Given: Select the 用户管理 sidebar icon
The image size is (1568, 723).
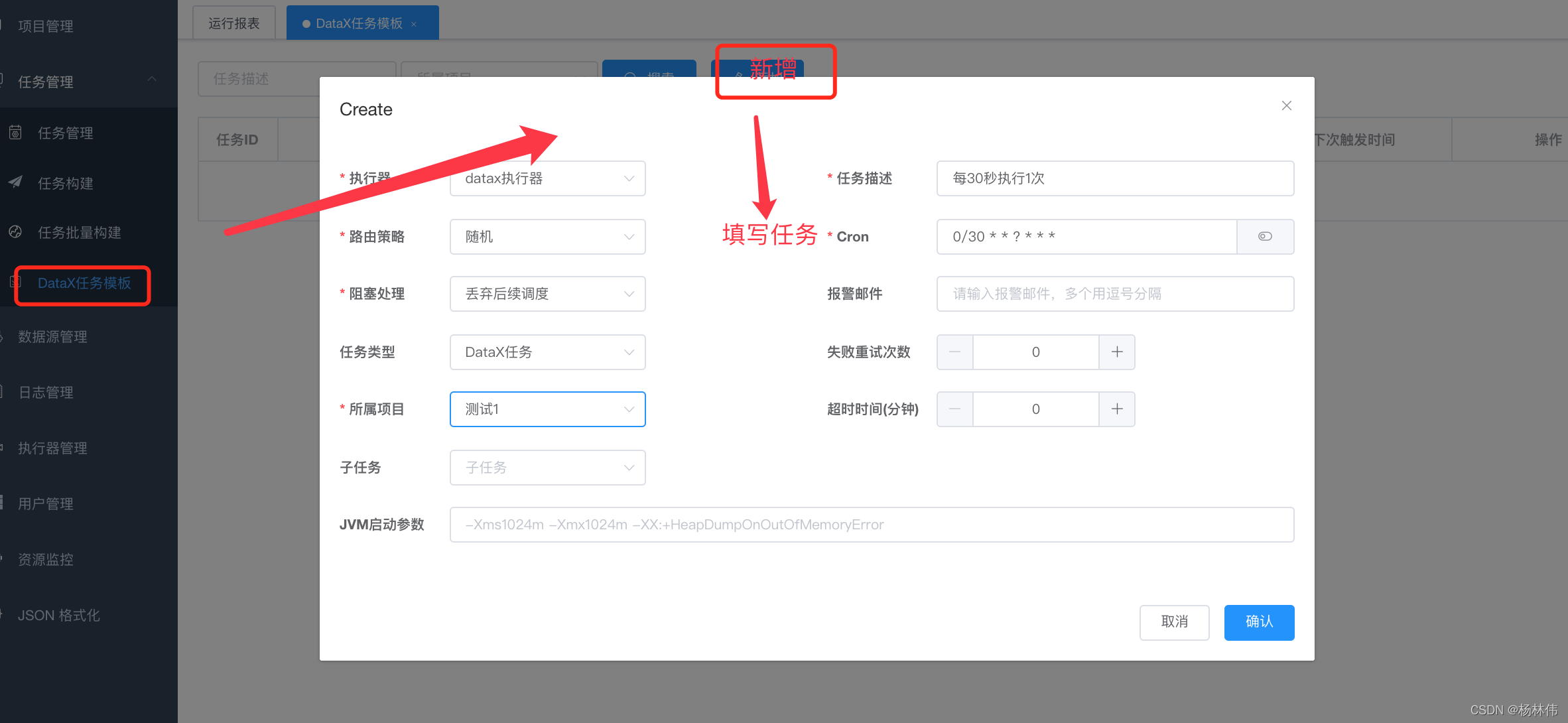Looking at the screenshot, I should pos(4,503).
